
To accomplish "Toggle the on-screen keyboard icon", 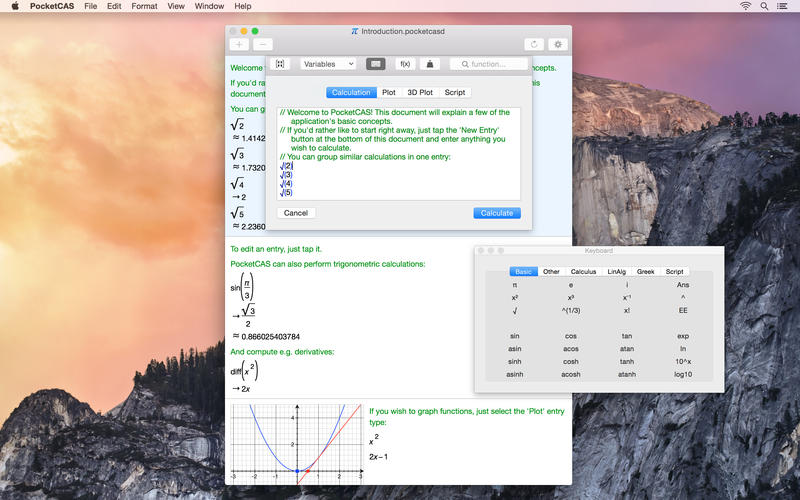I will tap(375, 64).
